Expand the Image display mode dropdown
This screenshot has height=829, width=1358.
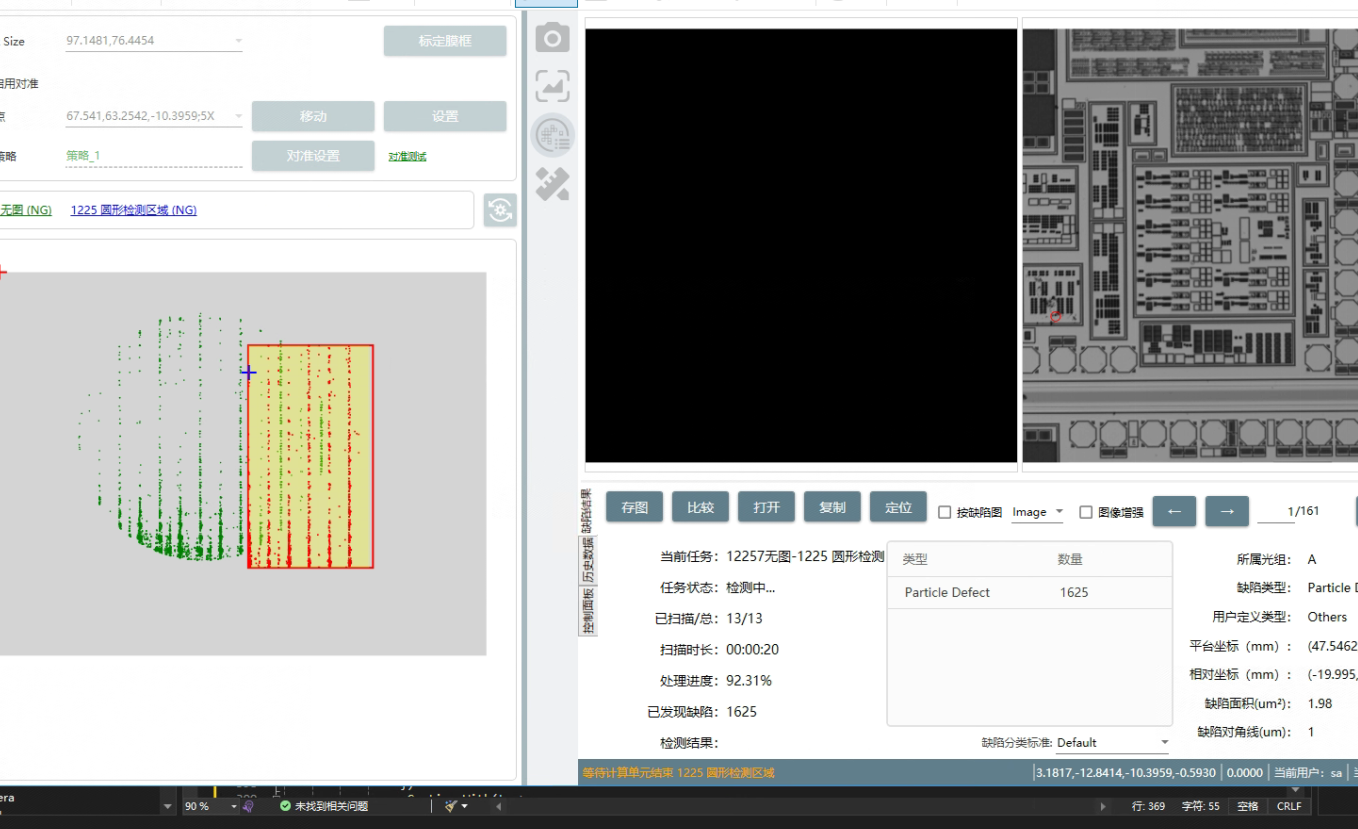(x=1038, y=512)
